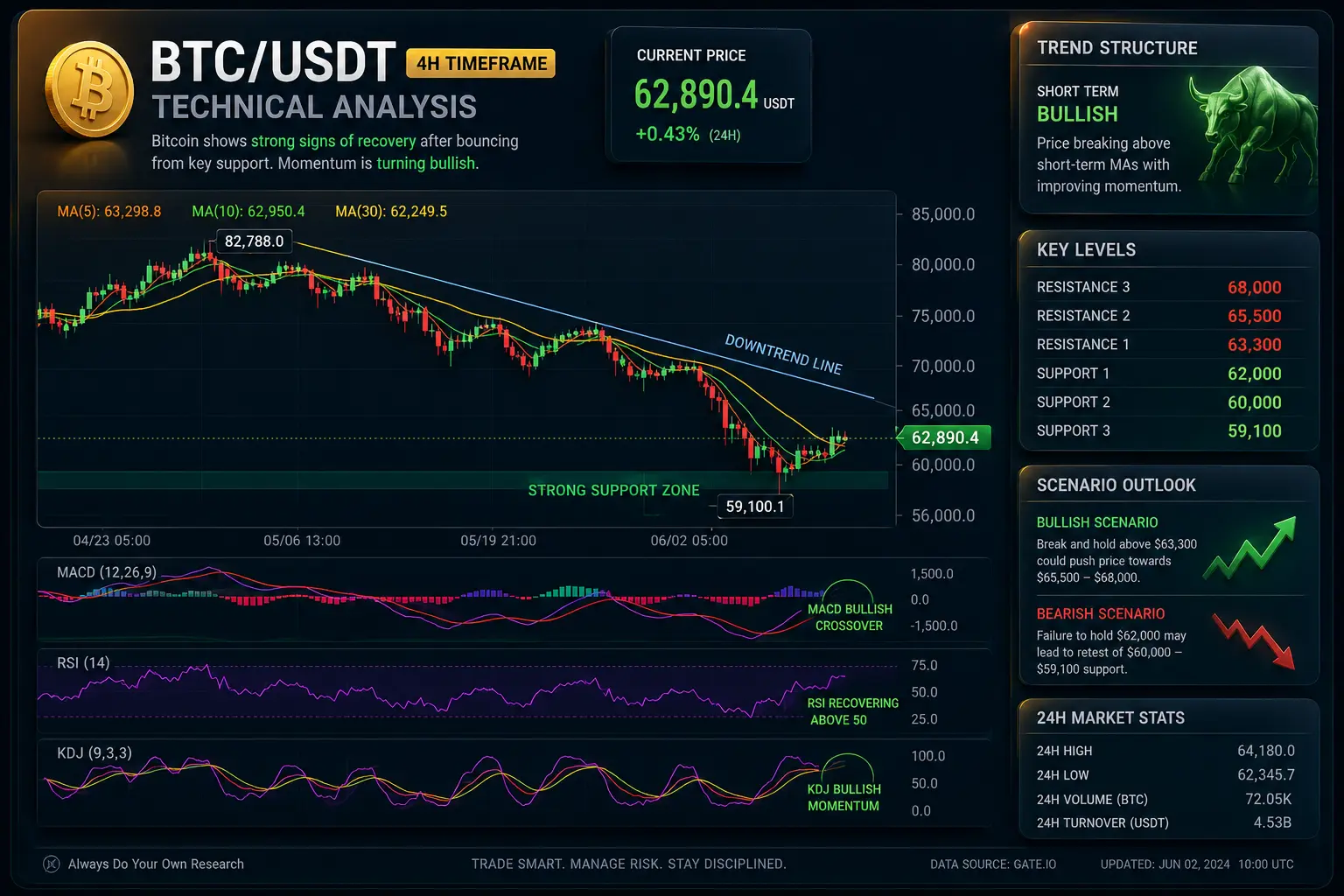Image resolution: width=1344 pixels, height=896 pixels.
Task: Click the MA(5) indicator label
Action: pyautogui.click(x=109, y=211)
